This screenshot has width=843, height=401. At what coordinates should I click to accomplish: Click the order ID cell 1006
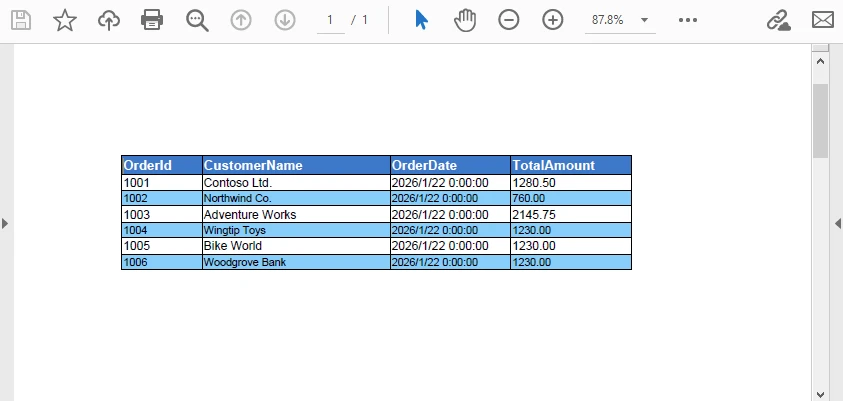point(162,262)
